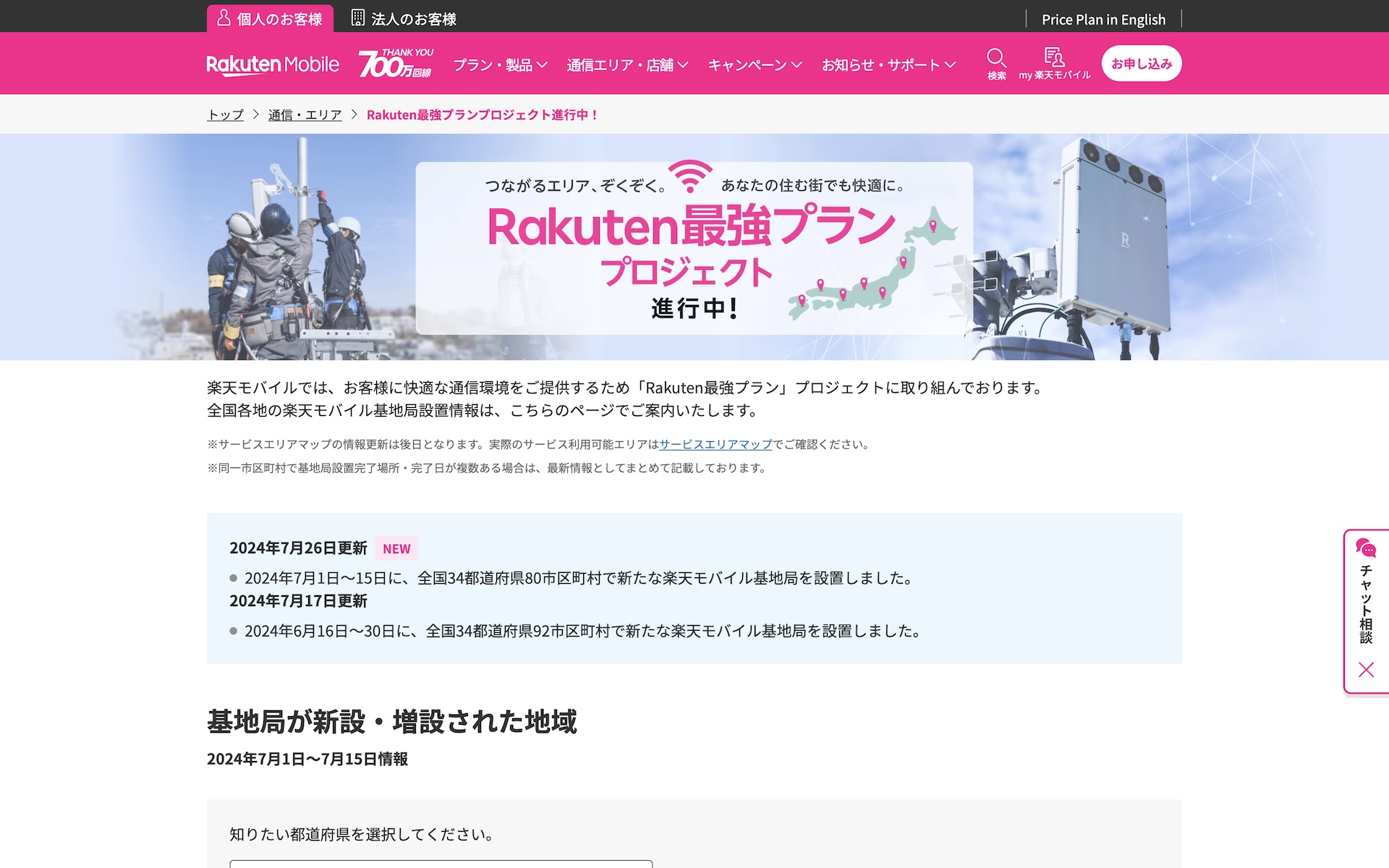Expand the プラン・製品 dropdown menu

[500, 65]
